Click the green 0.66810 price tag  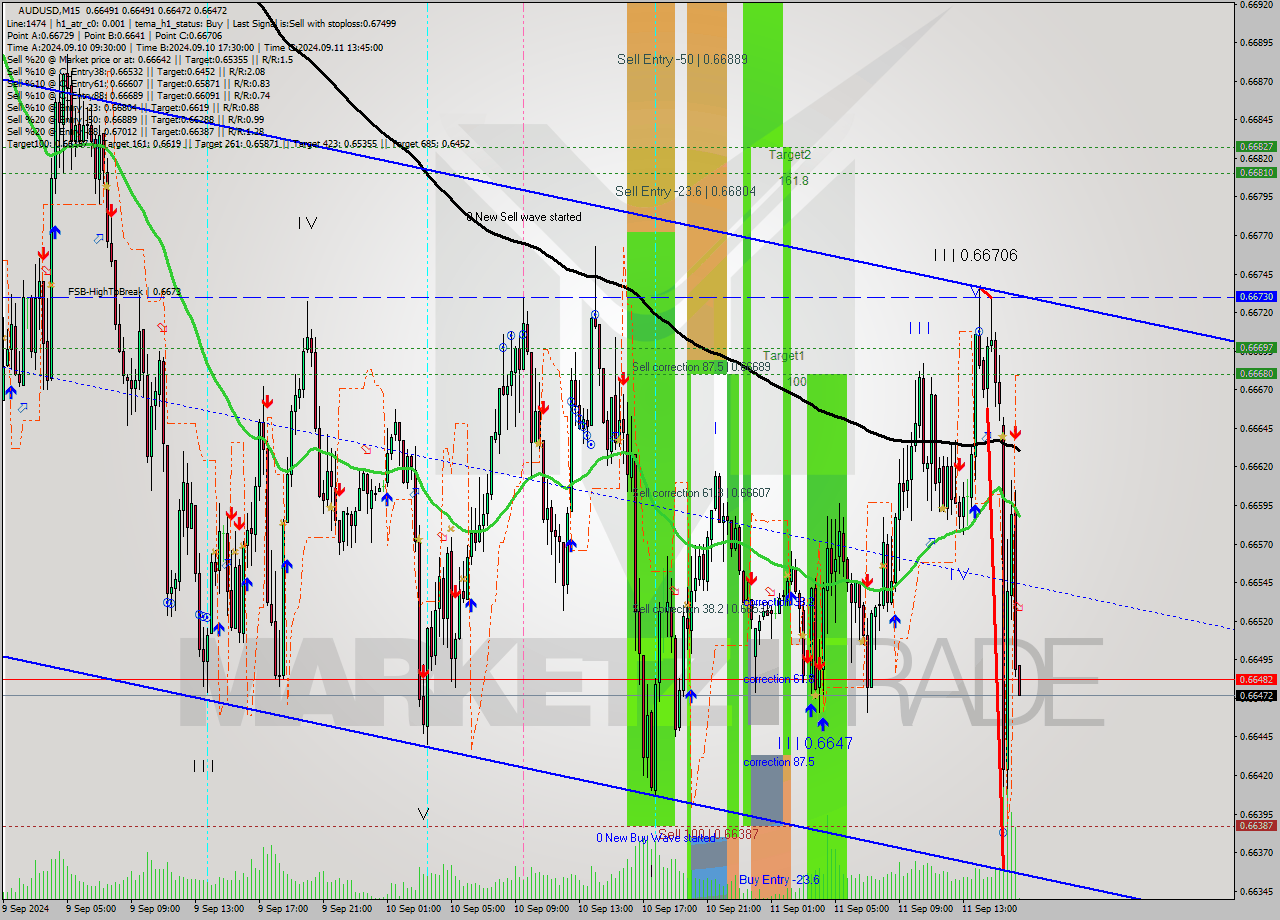point(1256,172)
